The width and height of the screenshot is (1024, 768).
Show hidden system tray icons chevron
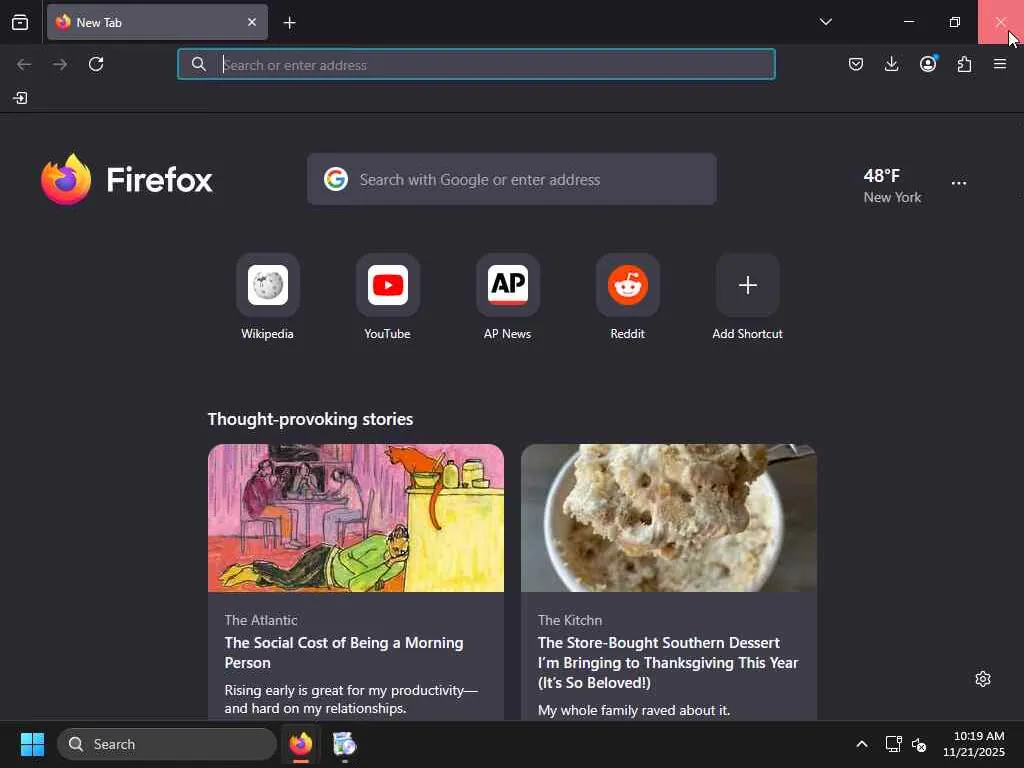click(x=862, y=744)
